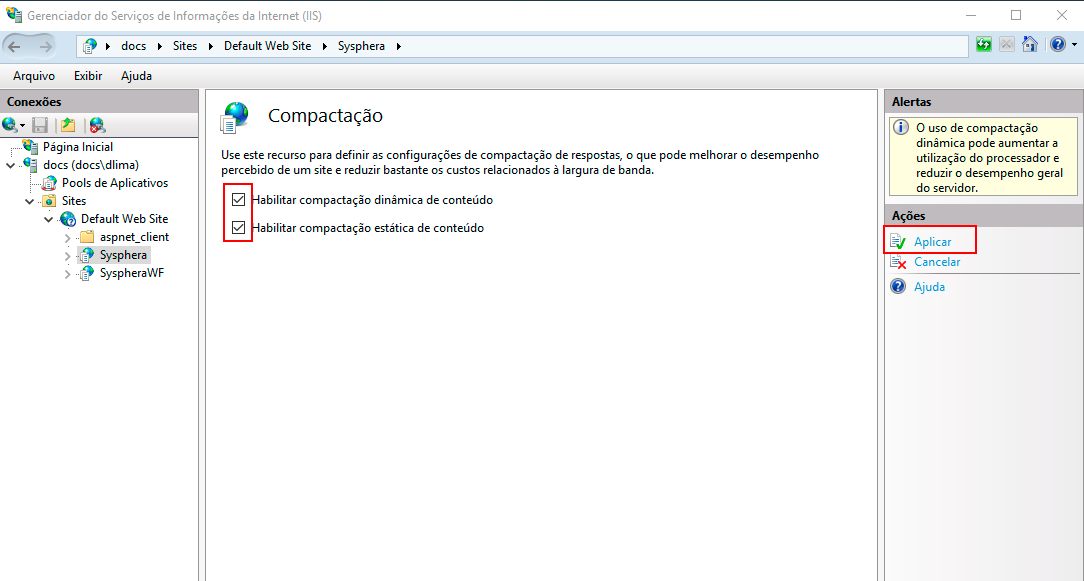Open the dropdown arrow after docs in breadcrumb
Viewport: 1084px width, 581px height.
pos(160,46)
